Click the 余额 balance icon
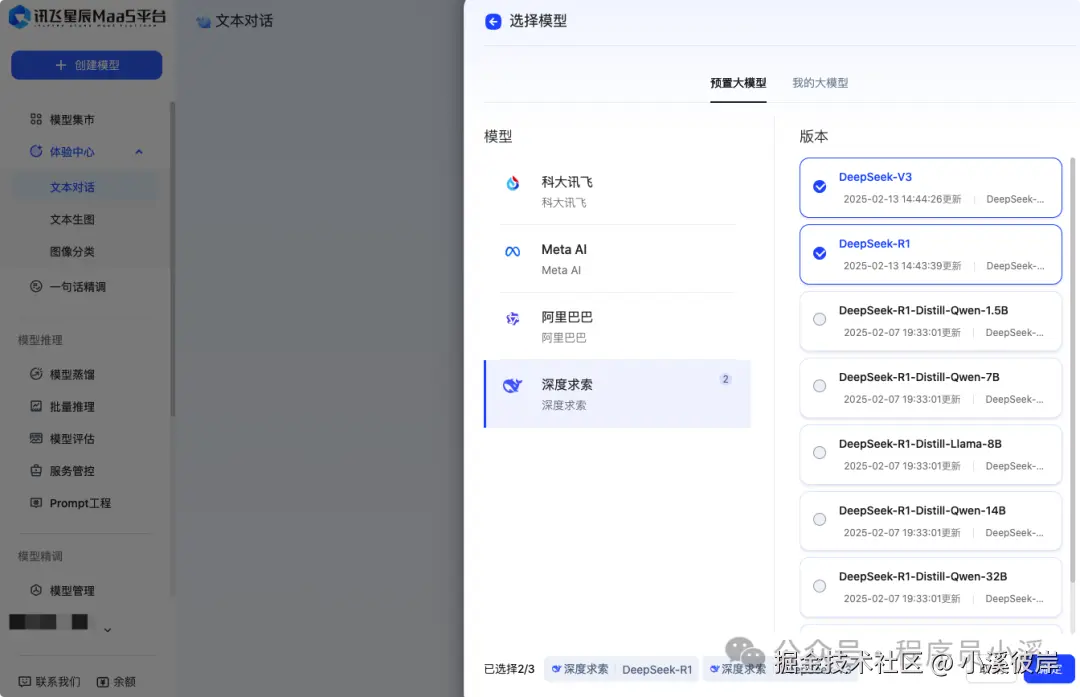This screenshot has height=697, width=1080. [x=103, y=681]
